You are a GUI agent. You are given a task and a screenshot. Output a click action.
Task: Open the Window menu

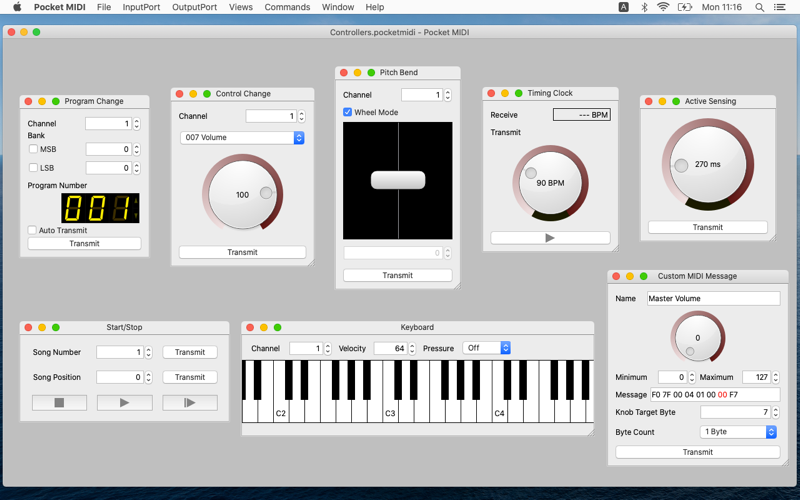pyautogui.click(x=338, y=7)
